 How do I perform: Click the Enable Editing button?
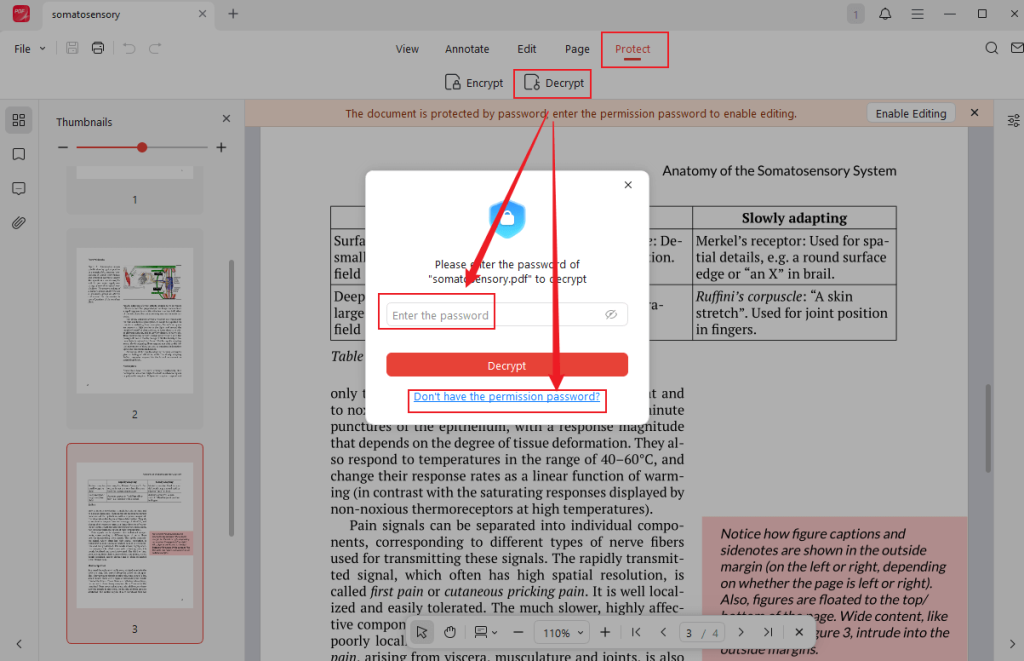910,113
